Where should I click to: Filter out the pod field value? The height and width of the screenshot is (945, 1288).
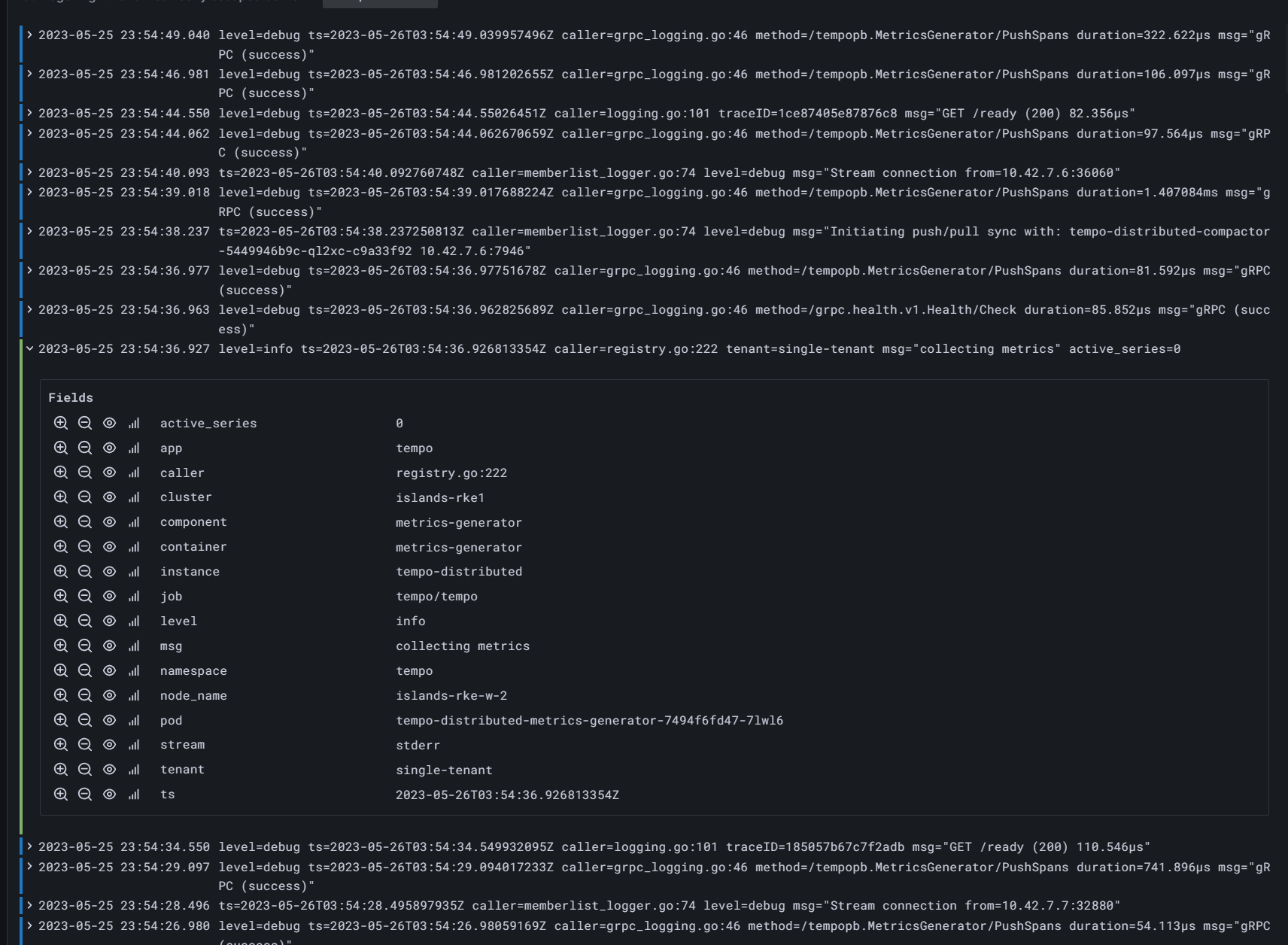(x=85, y=720)
